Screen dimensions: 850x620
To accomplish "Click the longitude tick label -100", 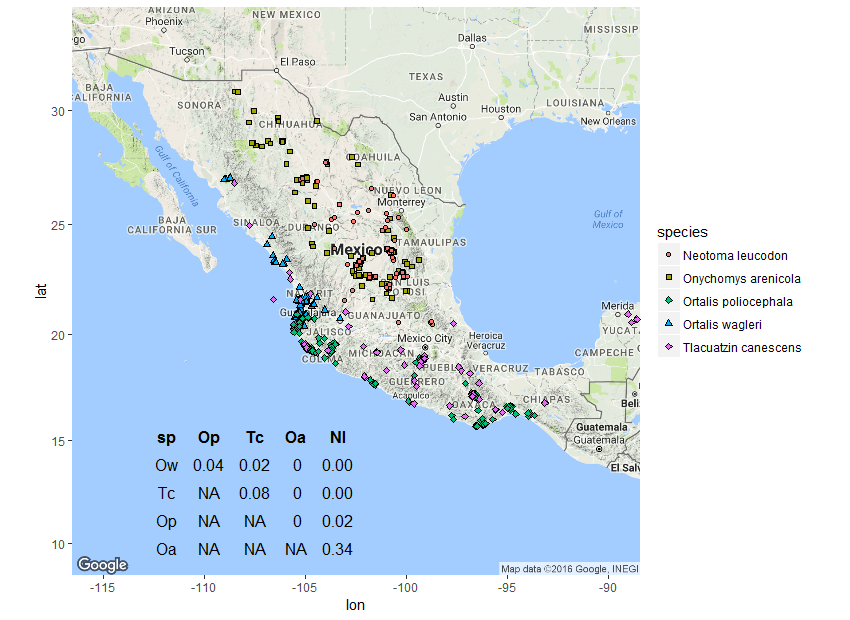I will point(405,587).
